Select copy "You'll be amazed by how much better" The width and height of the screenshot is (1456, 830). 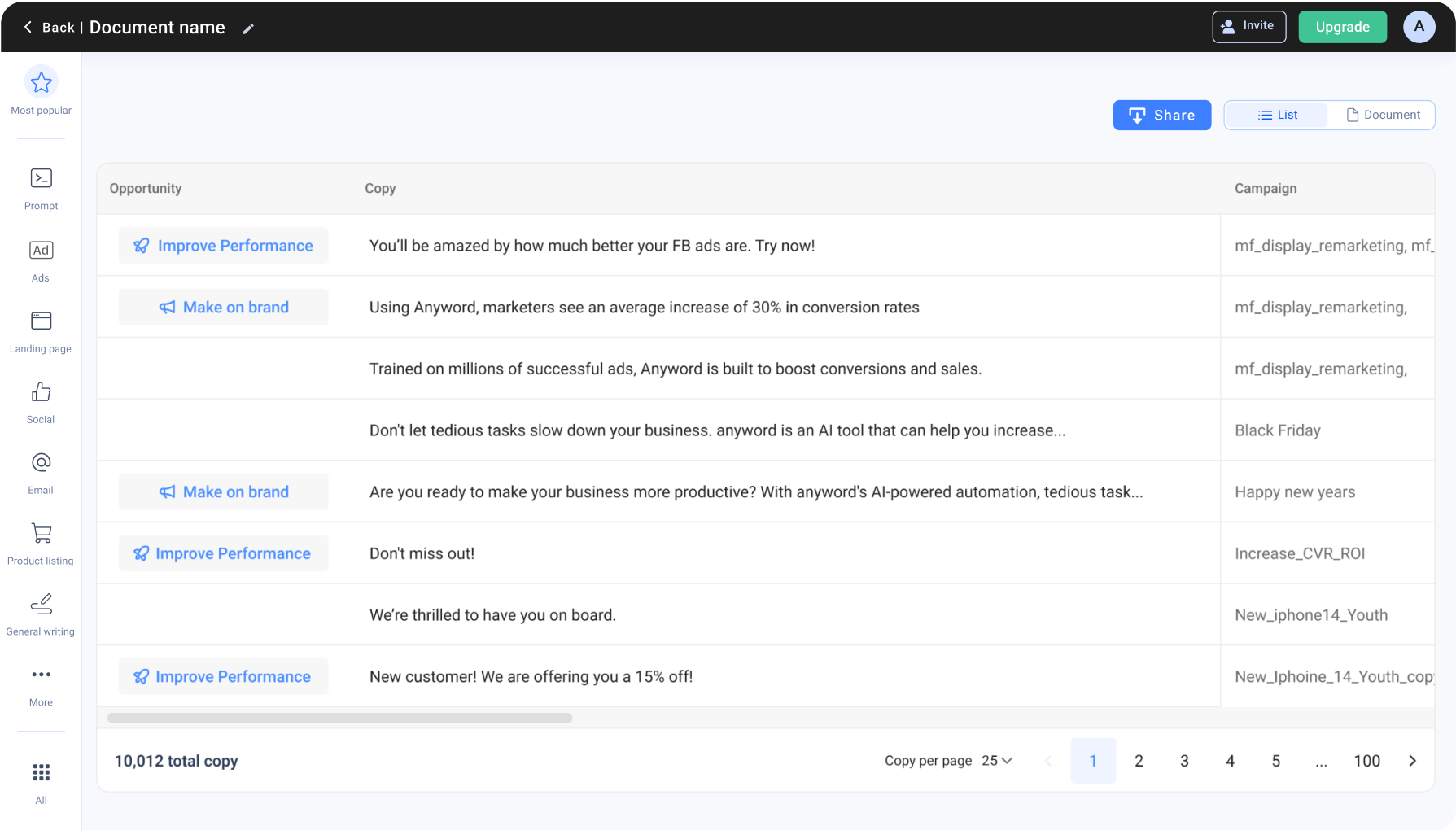(592, 246)
